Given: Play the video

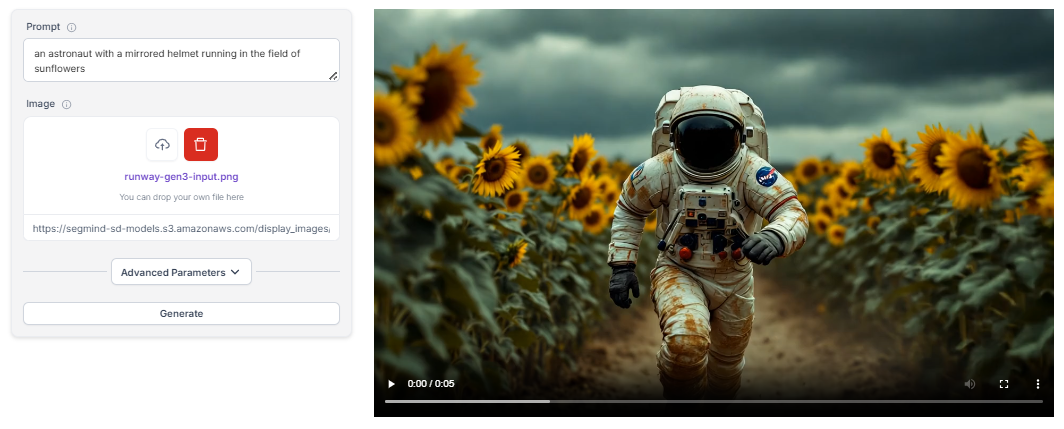Looking at the screenshot, I should click(x=391, y=384).
